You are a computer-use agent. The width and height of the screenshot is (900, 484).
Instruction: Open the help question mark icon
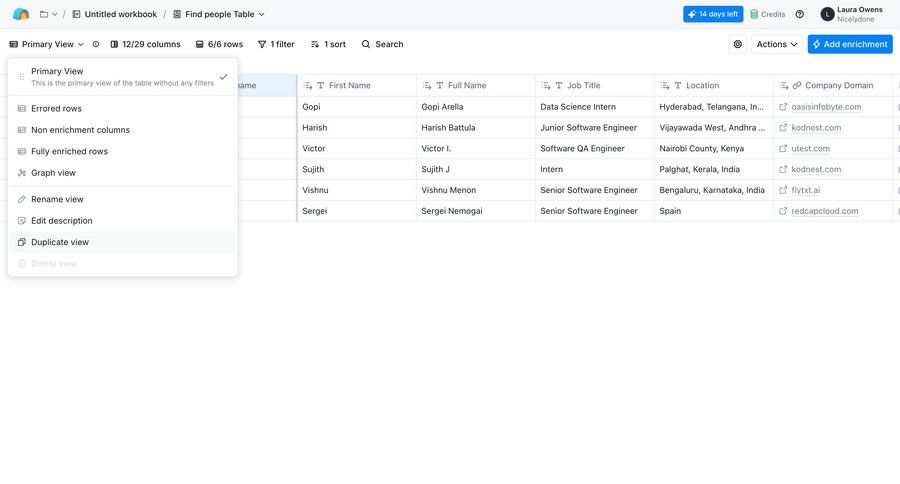click(800, 14)
